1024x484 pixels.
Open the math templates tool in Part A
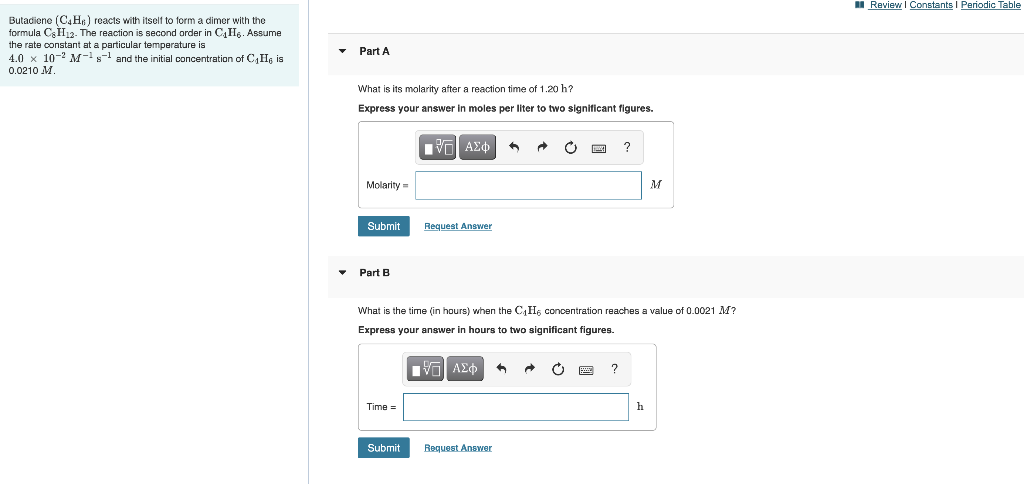439,148
